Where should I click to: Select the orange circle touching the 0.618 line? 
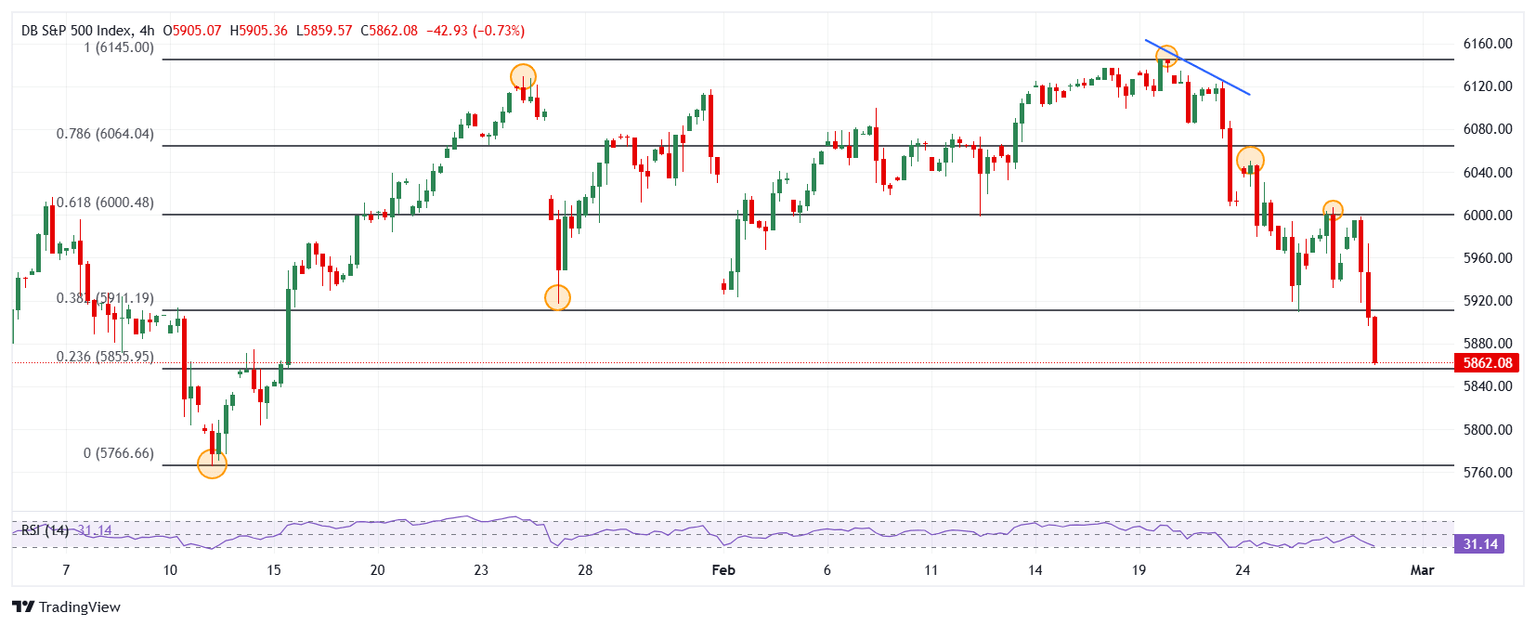(x=1332, y=210)
